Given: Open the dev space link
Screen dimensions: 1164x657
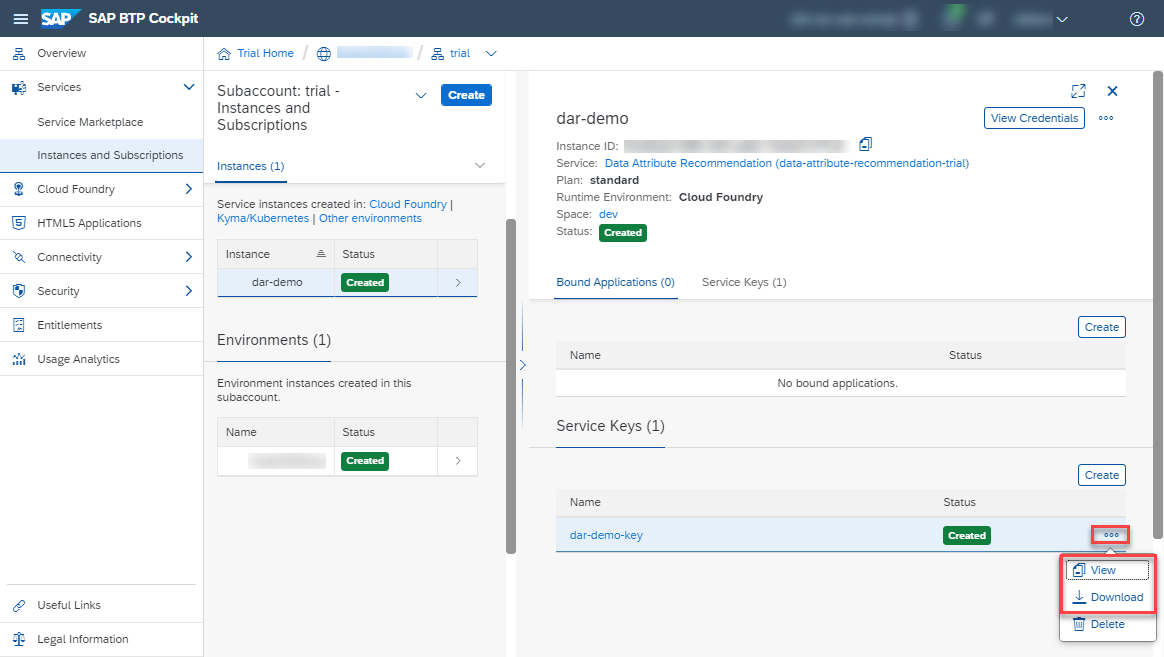Looking at the screenshot, I should pyautogui.click(x=608, y=214).
